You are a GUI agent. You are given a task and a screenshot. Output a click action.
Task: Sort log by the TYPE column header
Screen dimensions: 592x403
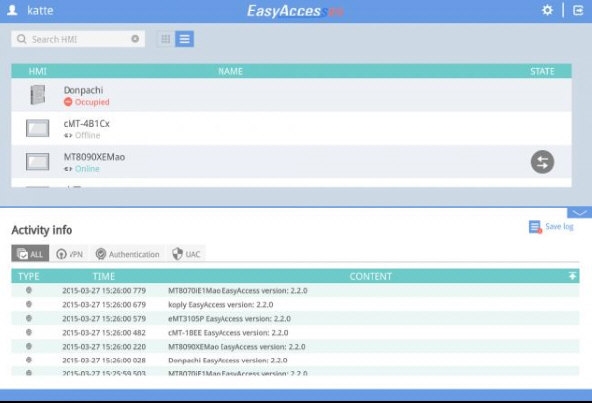click(x=29, y=276)
